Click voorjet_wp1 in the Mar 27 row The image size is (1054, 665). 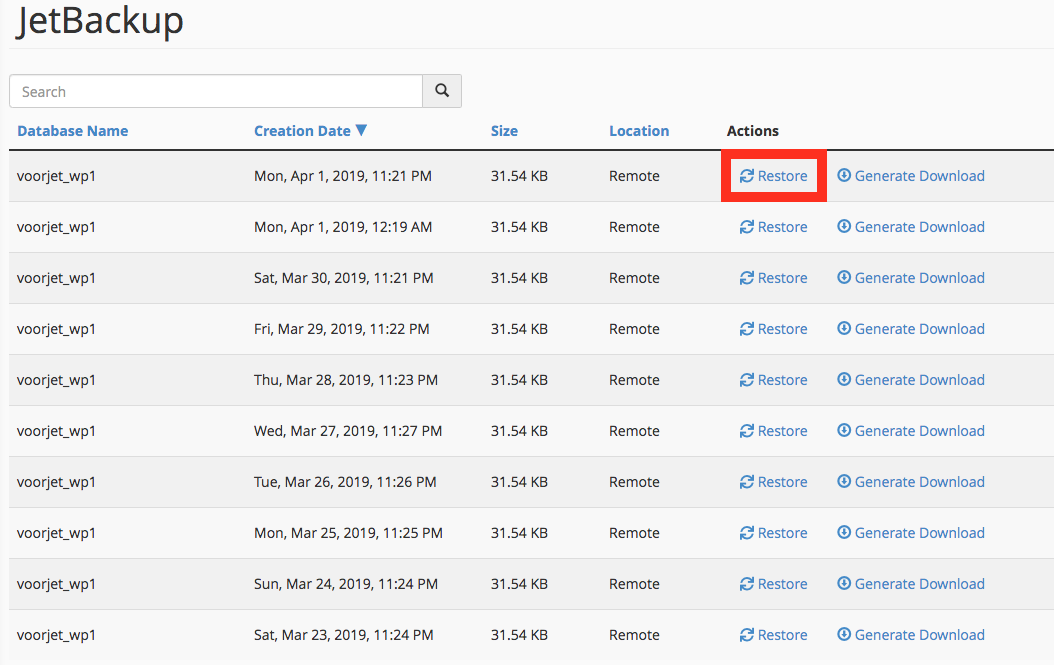[x=56, y=431]
